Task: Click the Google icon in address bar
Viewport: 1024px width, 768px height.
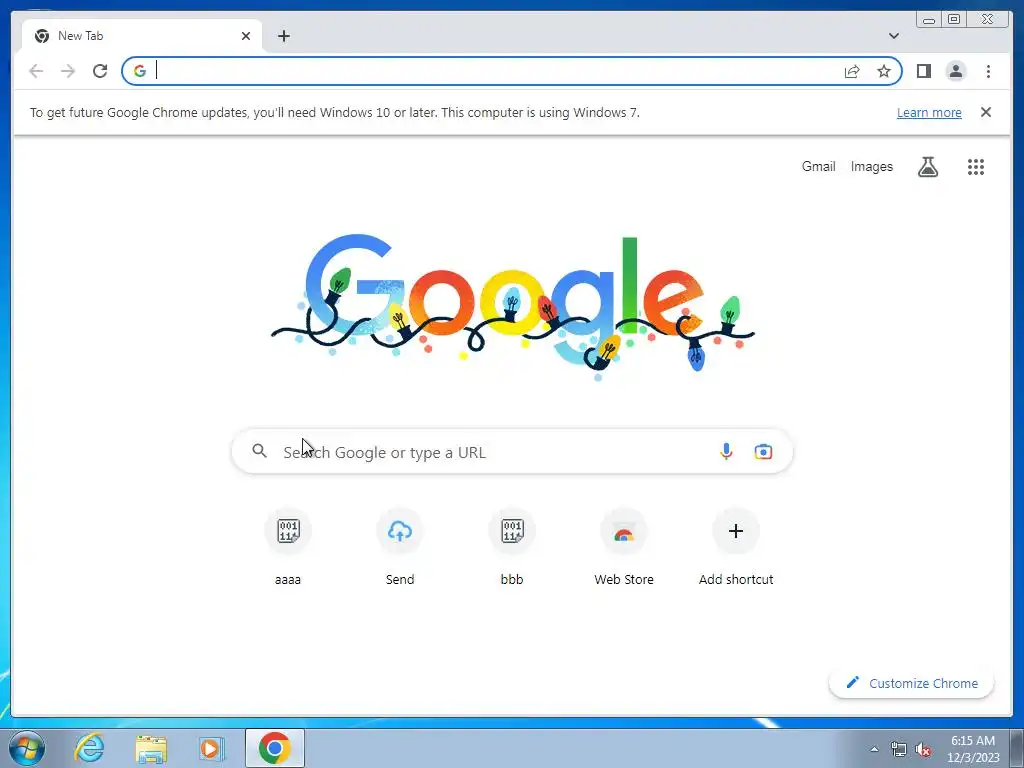Action: tap(140, 71)
